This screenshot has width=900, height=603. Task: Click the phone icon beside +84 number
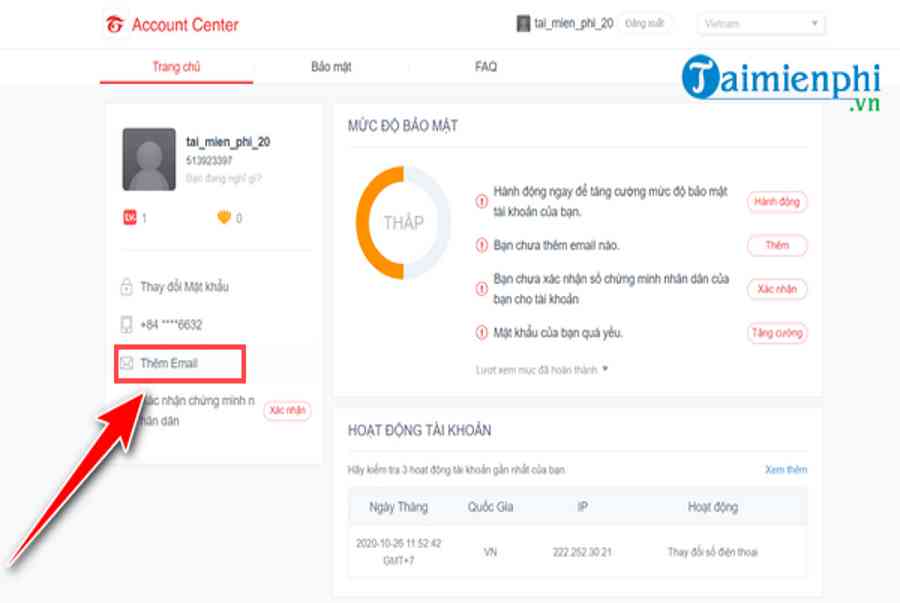click(127, 325)
